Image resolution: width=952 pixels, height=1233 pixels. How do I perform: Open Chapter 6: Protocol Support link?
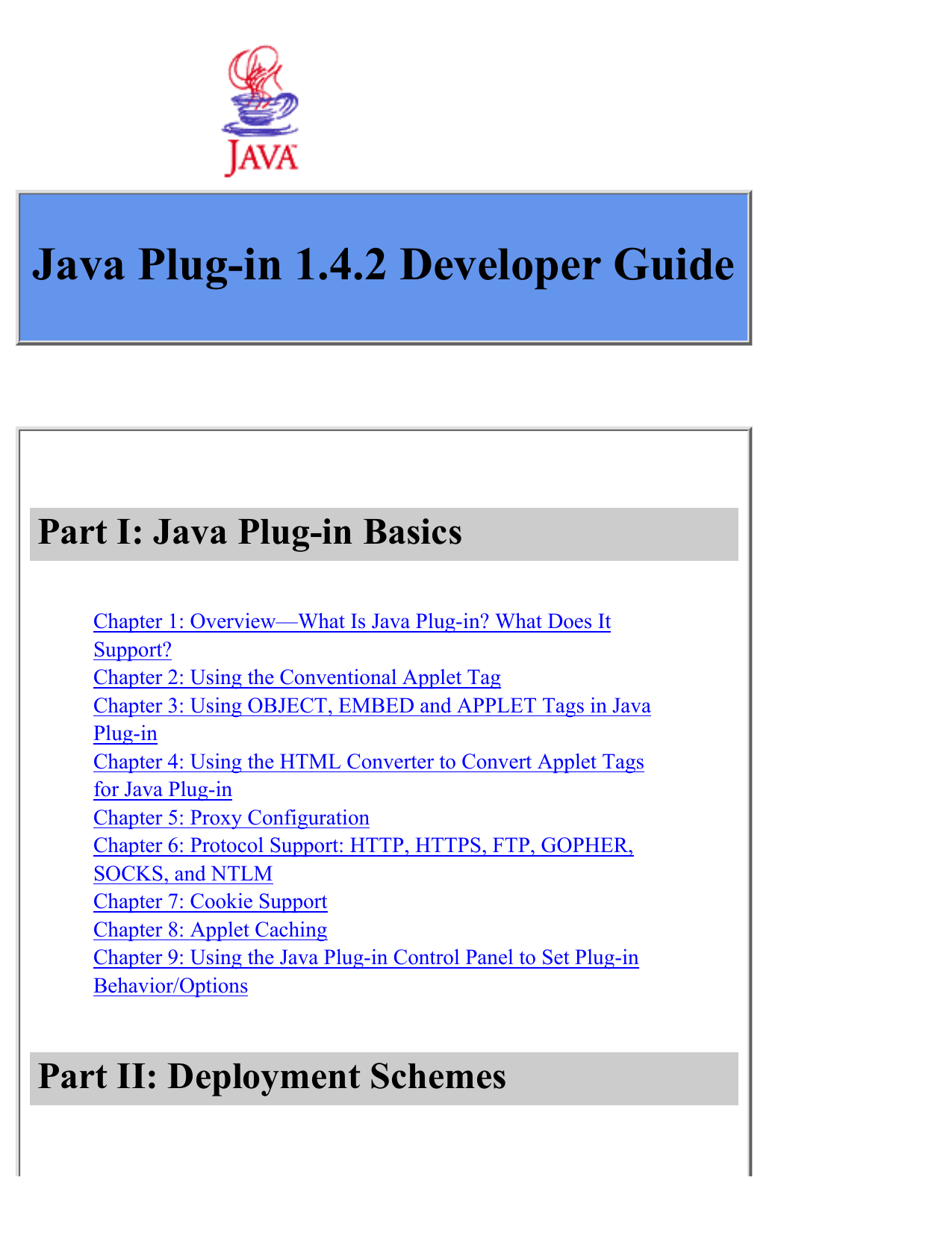pyautogui.click(x=363, y=860)
